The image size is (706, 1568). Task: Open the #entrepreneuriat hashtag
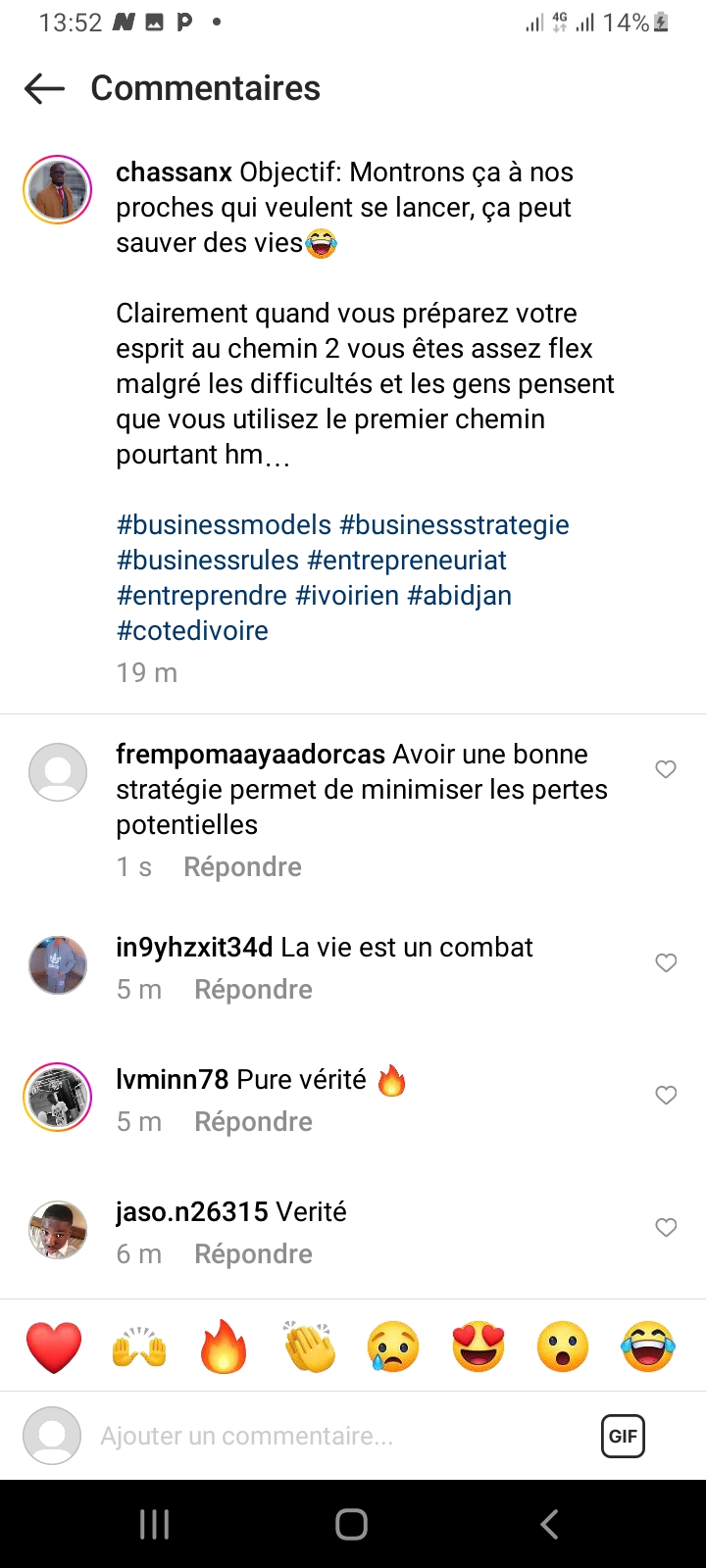pyautogui.click(x=407, y=561)
